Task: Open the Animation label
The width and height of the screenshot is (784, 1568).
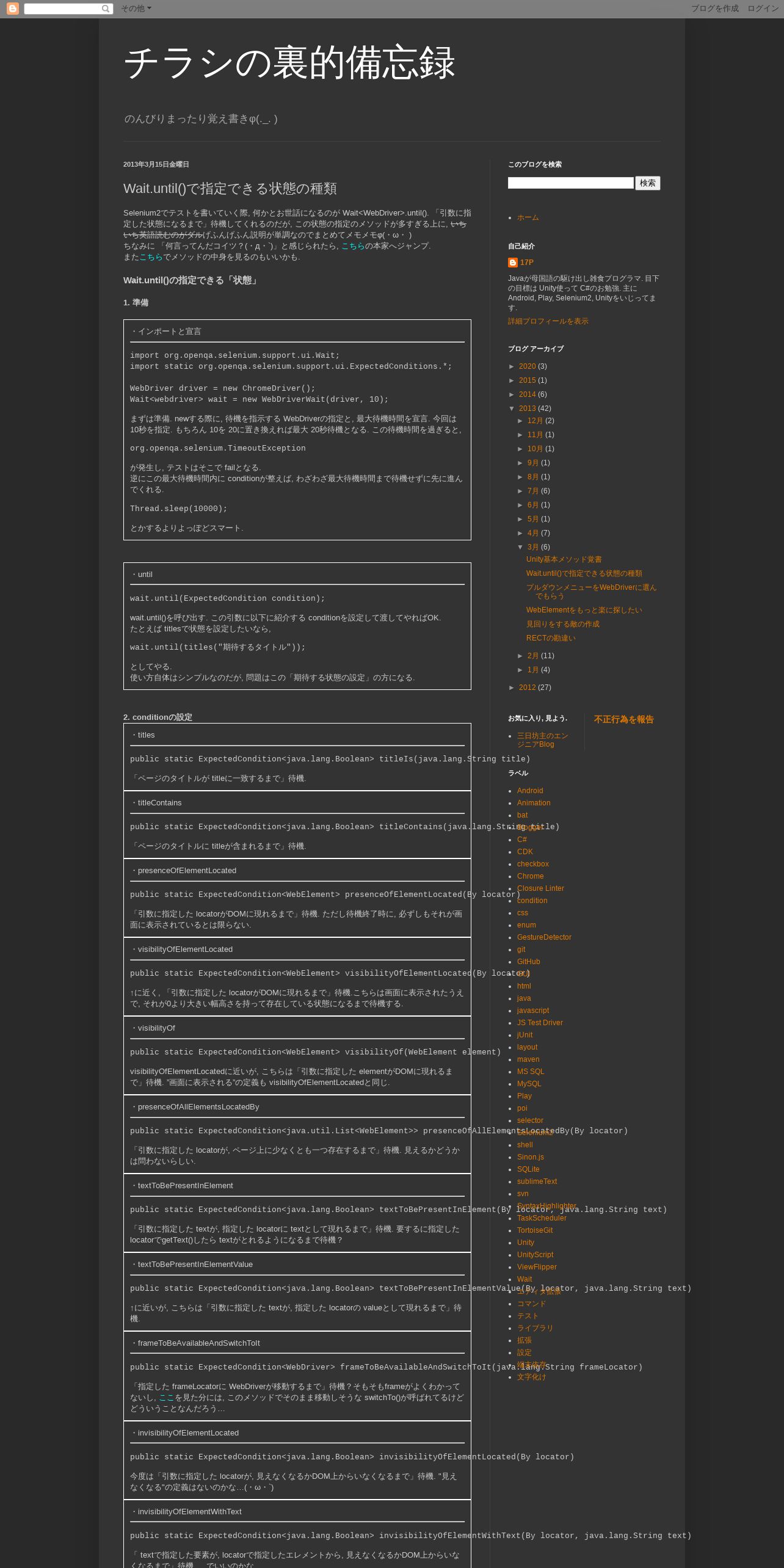Action: tap(534, 803)
